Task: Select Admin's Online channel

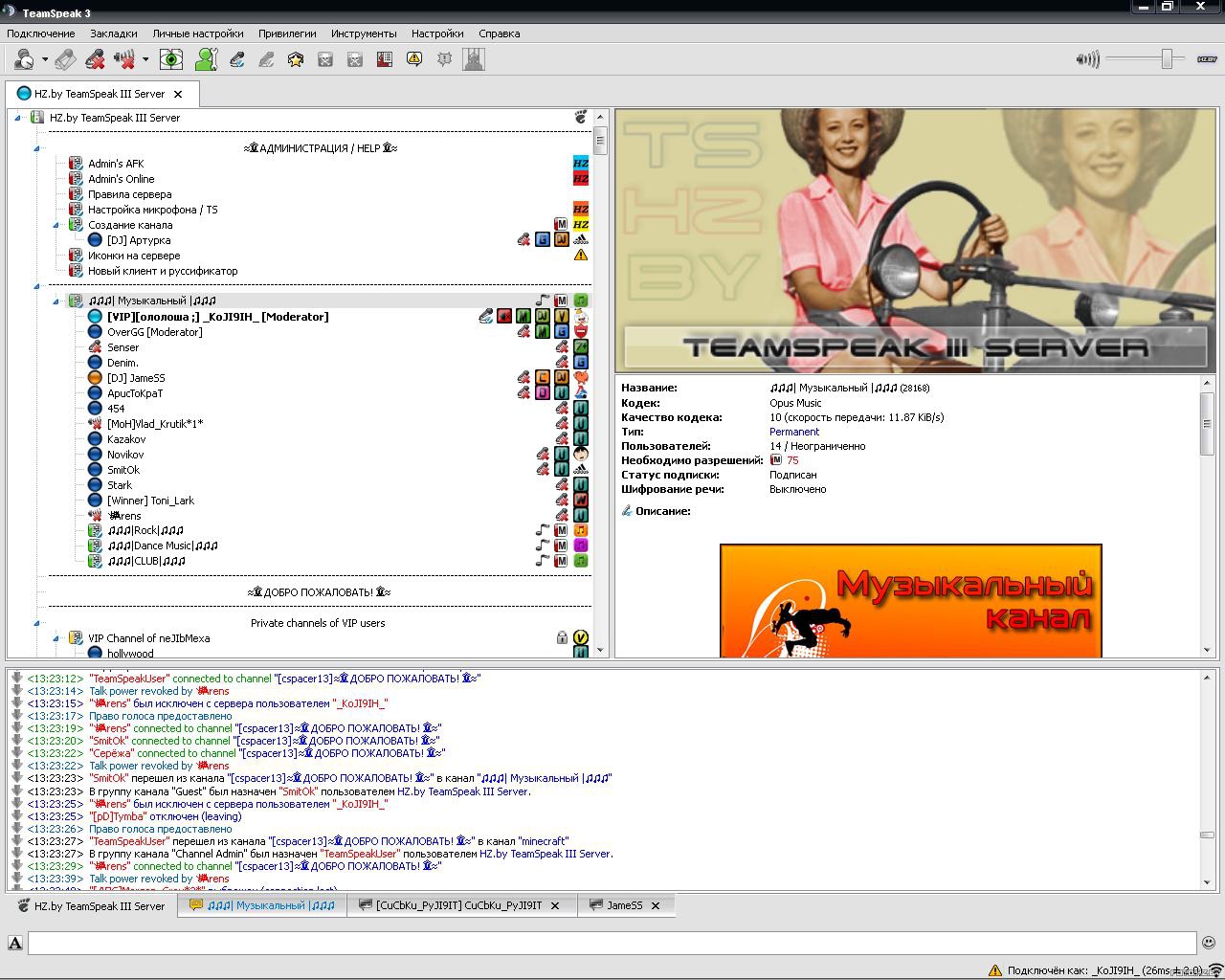Action: coord(121,179)
